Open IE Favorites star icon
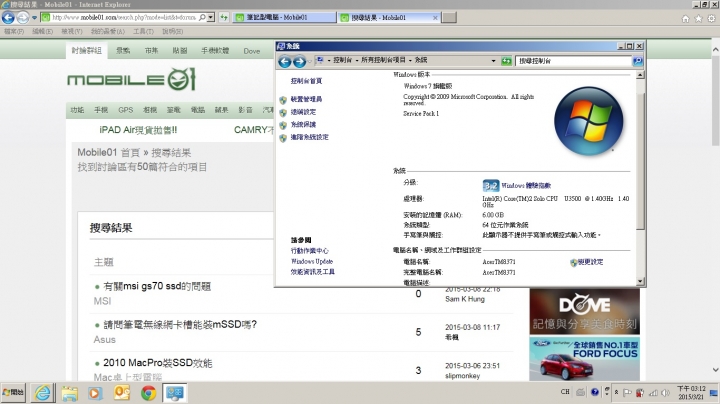This screenshot has width=720, height=404. coord(698,18)
